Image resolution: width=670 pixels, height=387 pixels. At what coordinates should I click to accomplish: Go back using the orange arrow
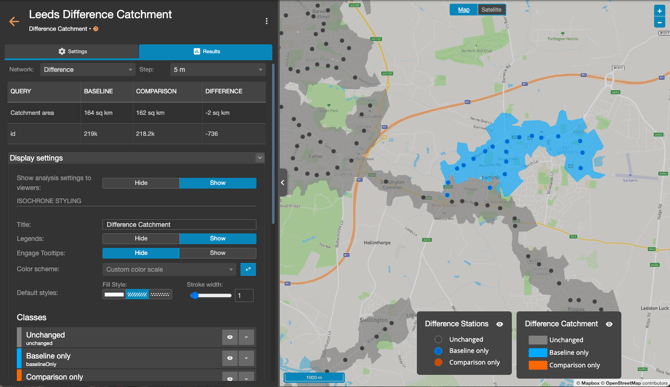coord(14,21)
